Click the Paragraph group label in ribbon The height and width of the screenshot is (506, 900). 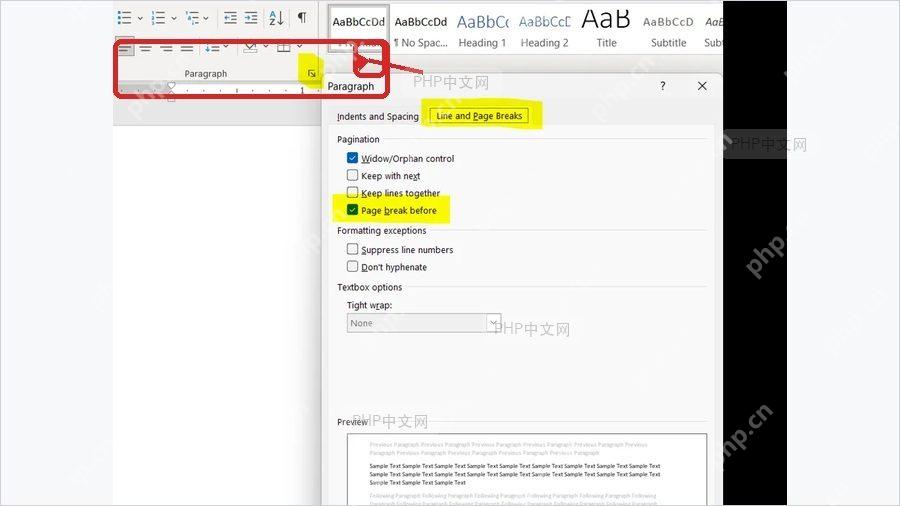coord(205,74)
